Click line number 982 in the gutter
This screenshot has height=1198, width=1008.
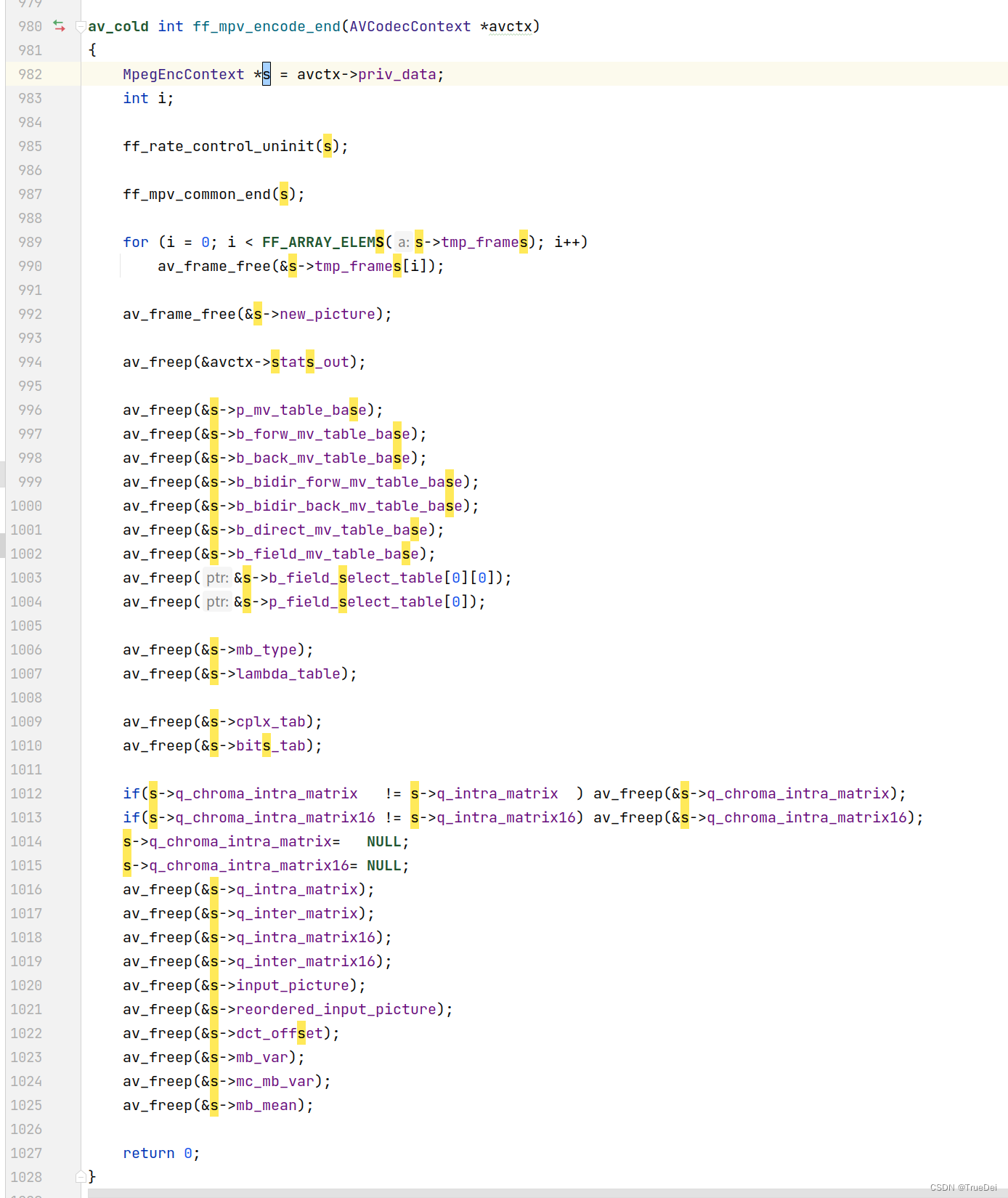click(31, 74)
